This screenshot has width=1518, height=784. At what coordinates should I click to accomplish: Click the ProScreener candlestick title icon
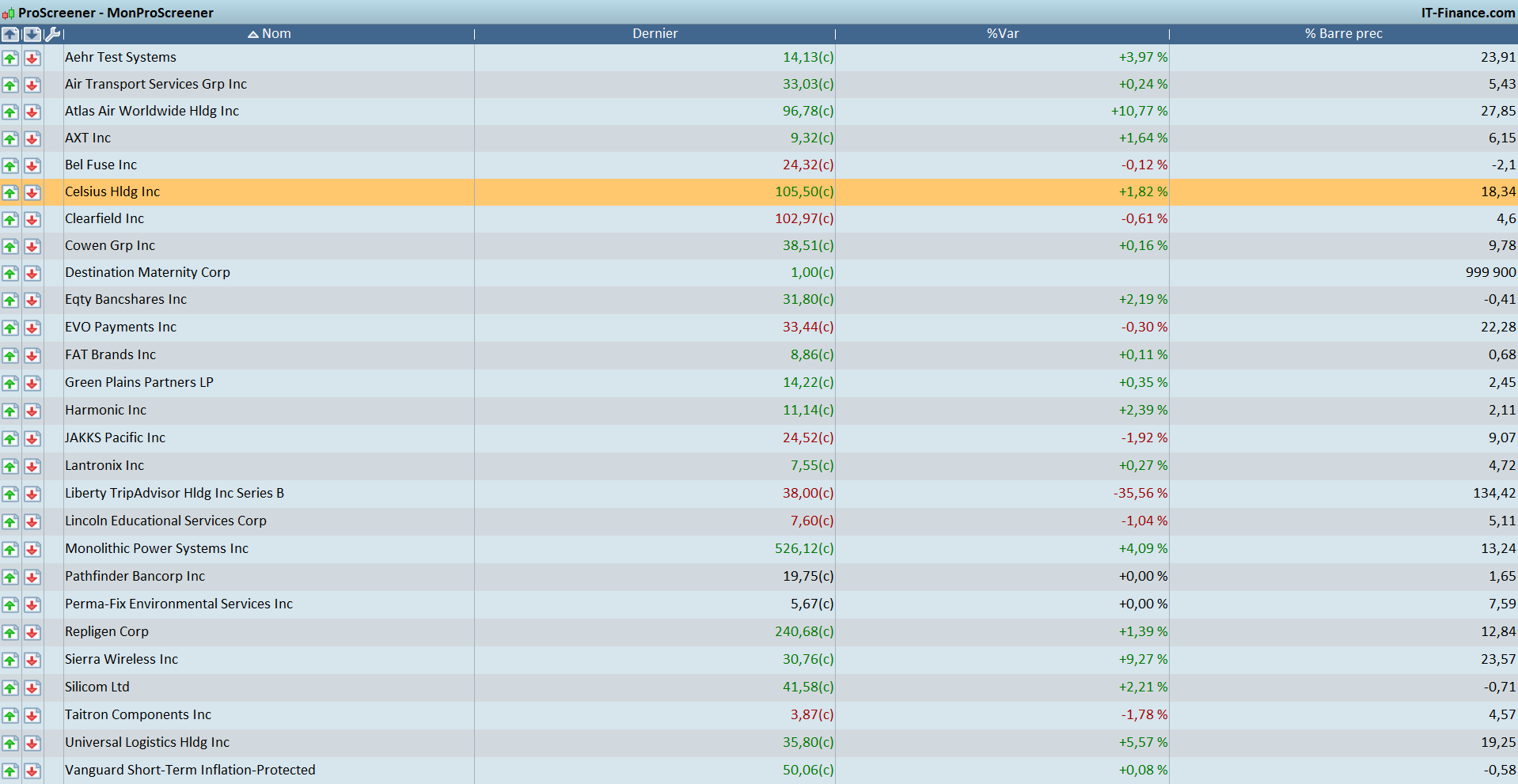(8, 13)
